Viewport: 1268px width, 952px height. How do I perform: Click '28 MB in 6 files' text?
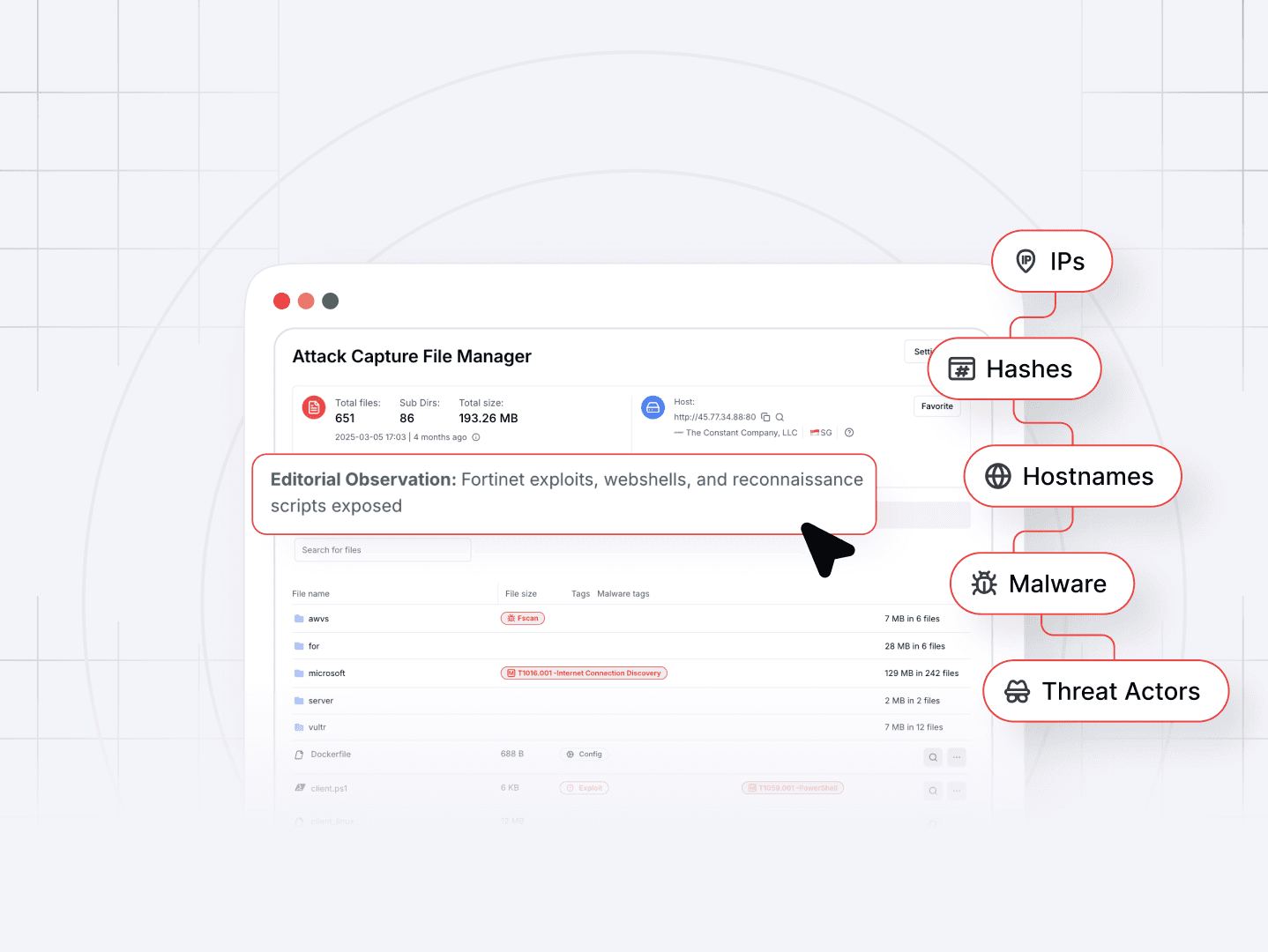(x=914, y=646)
